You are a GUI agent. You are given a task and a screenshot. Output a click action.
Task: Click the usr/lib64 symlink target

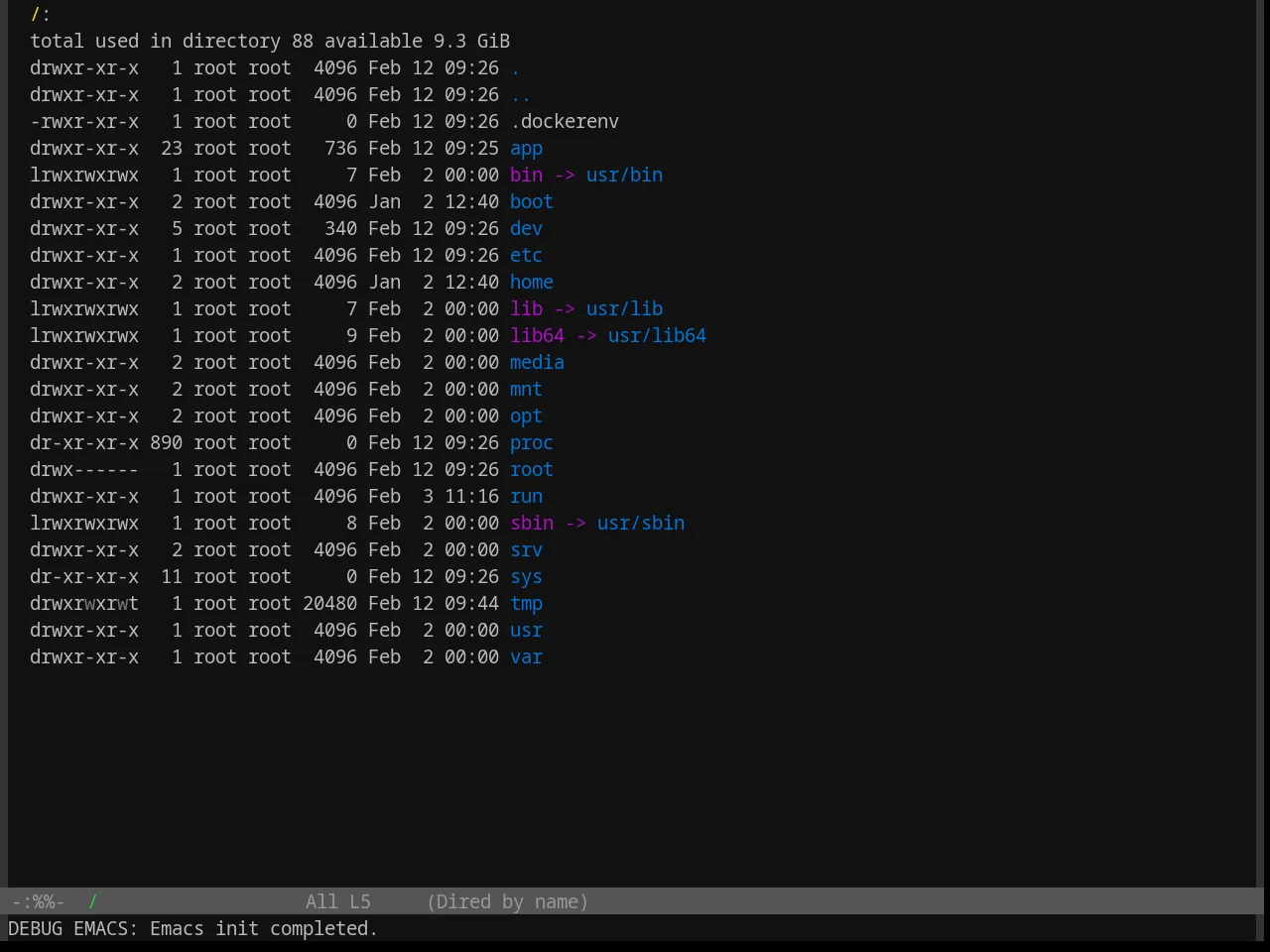pyautogui.click(x=657, y=336)
